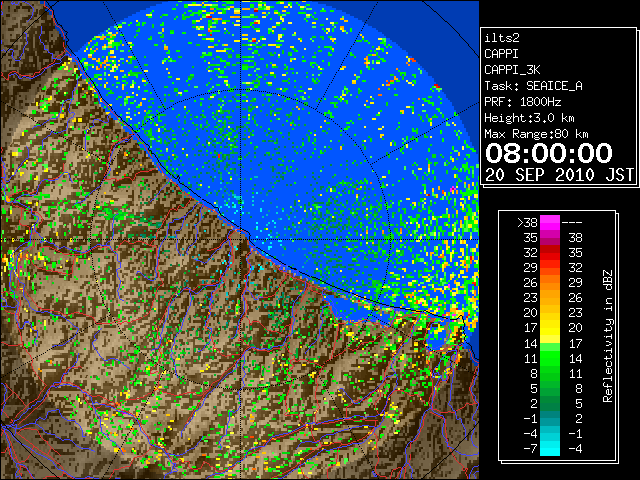Click the 08:00:00 timestamp
This screenshot has width=640, height=480.
[x=549, y=153]
